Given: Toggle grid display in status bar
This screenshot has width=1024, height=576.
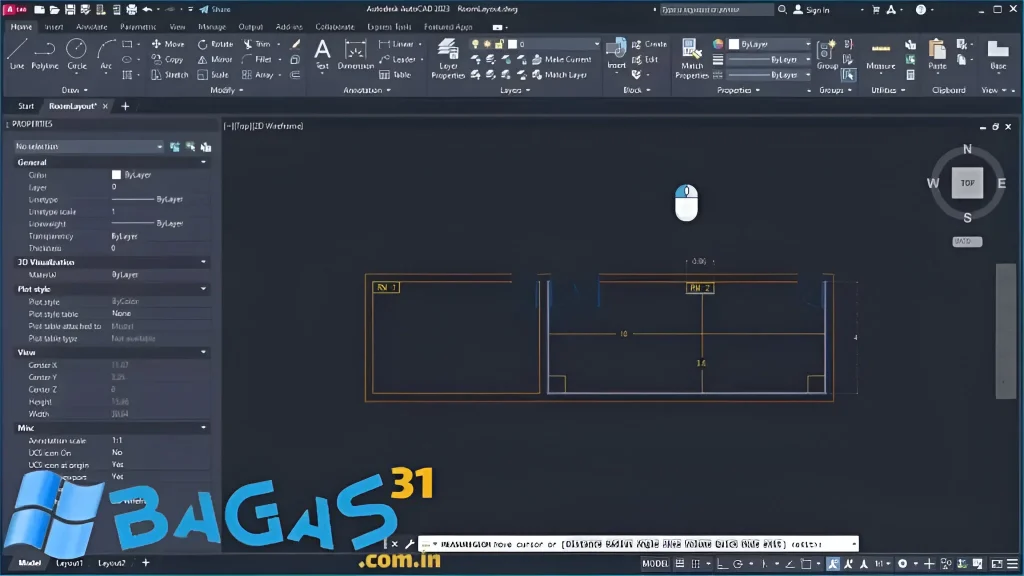Looking at the screenshot, I should [x=680, y=564].
